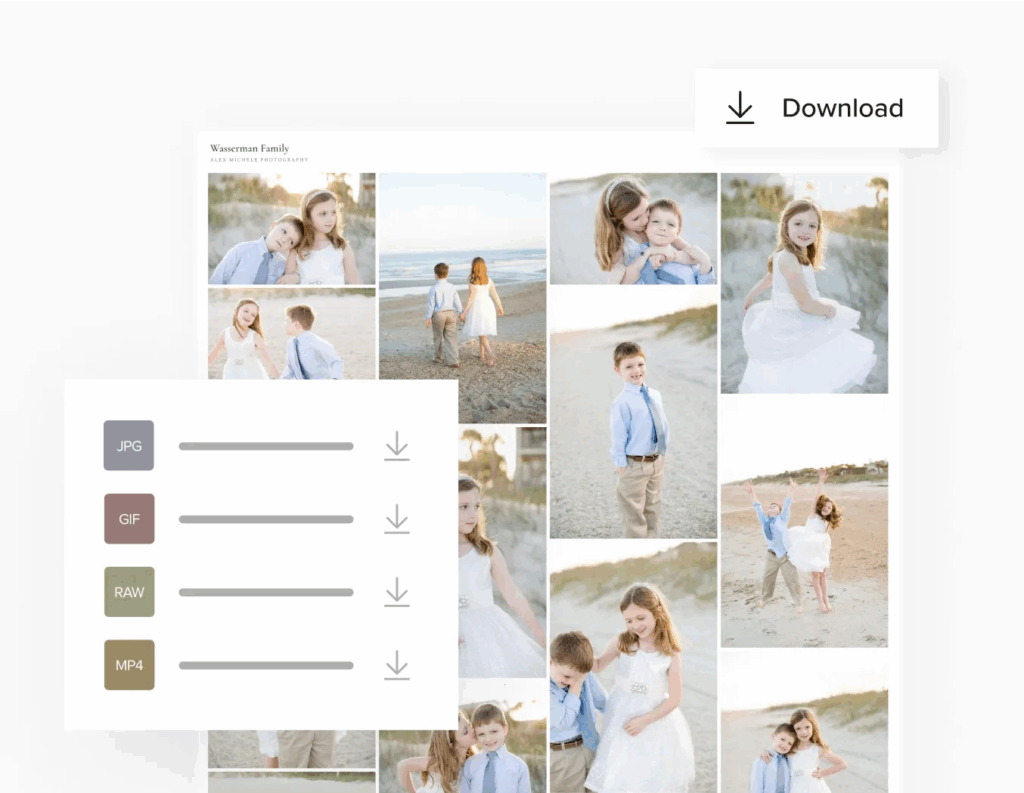Select the MP4 format badge

pos(129,665)
